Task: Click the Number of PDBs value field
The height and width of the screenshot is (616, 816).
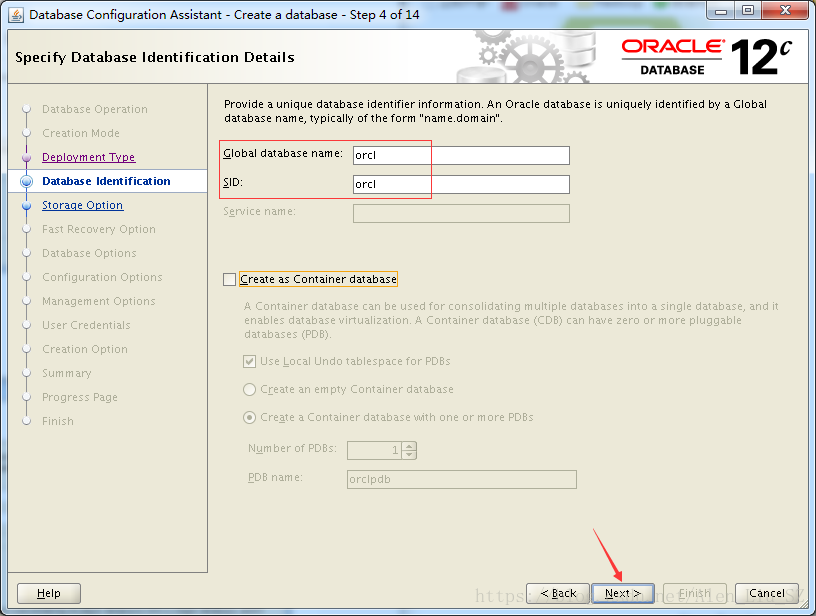Action: [x=375, y=450]
